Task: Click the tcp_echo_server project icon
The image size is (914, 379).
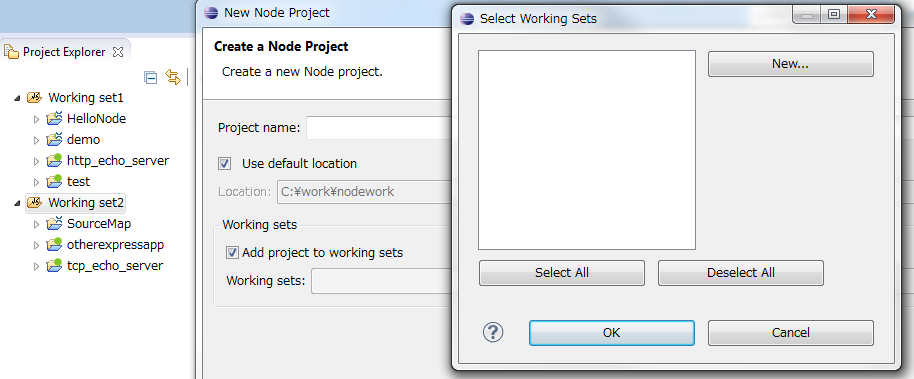Action: pyautogui.click(x=54, y=265)
